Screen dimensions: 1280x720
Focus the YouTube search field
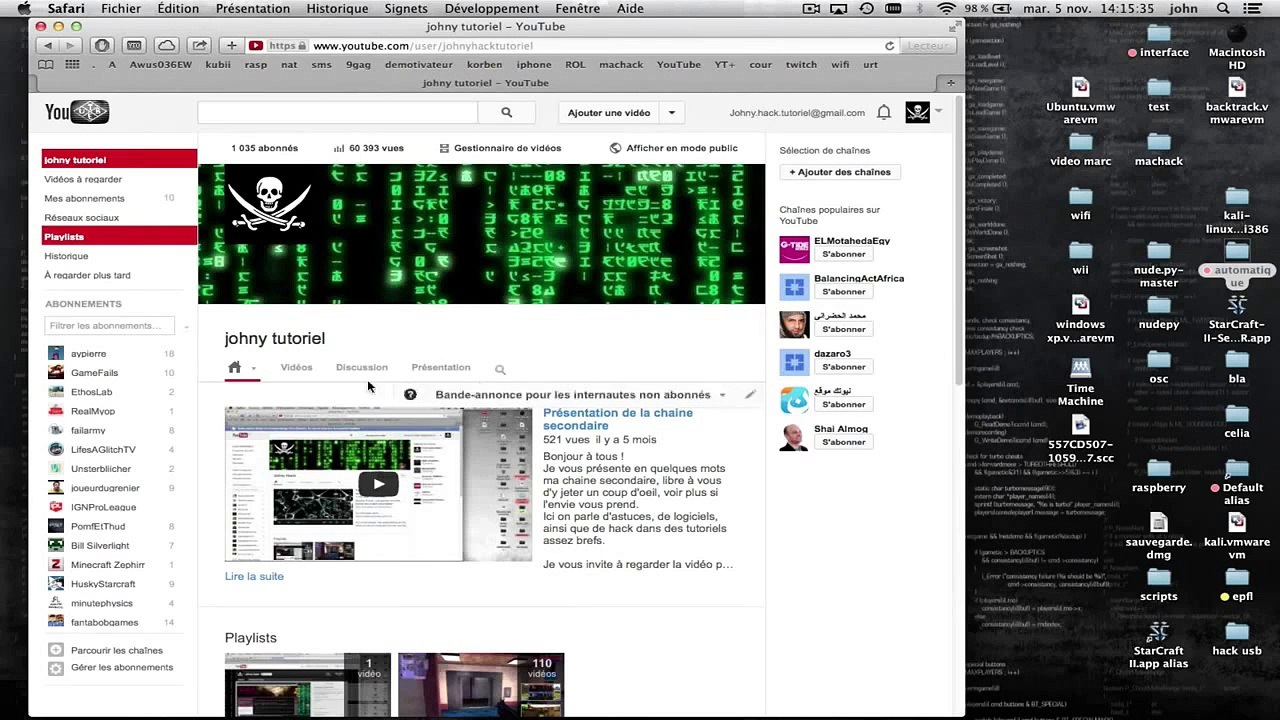tap(338, 113)
